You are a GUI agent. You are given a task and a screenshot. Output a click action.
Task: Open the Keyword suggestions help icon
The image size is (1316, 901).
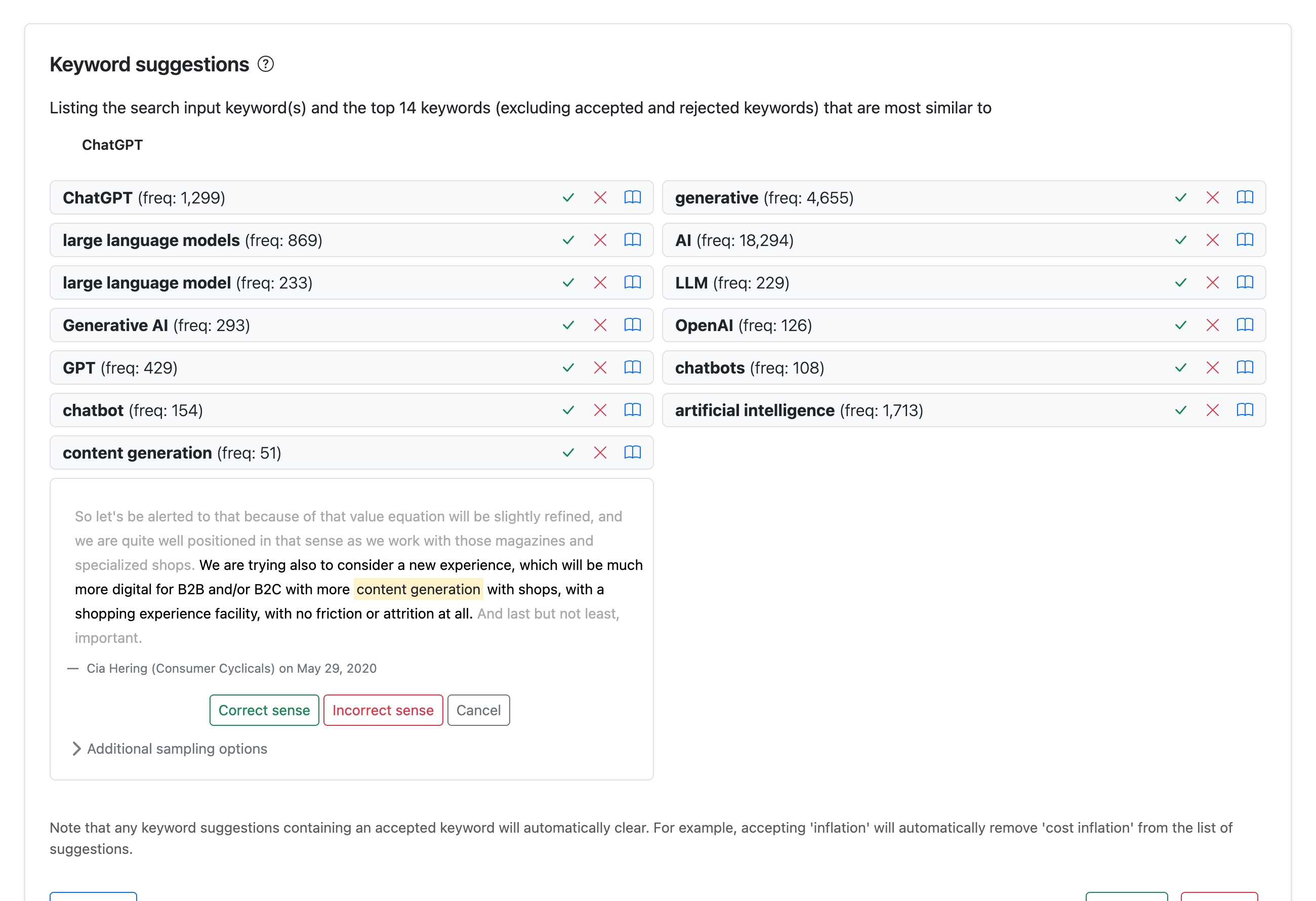click(266, 64)
